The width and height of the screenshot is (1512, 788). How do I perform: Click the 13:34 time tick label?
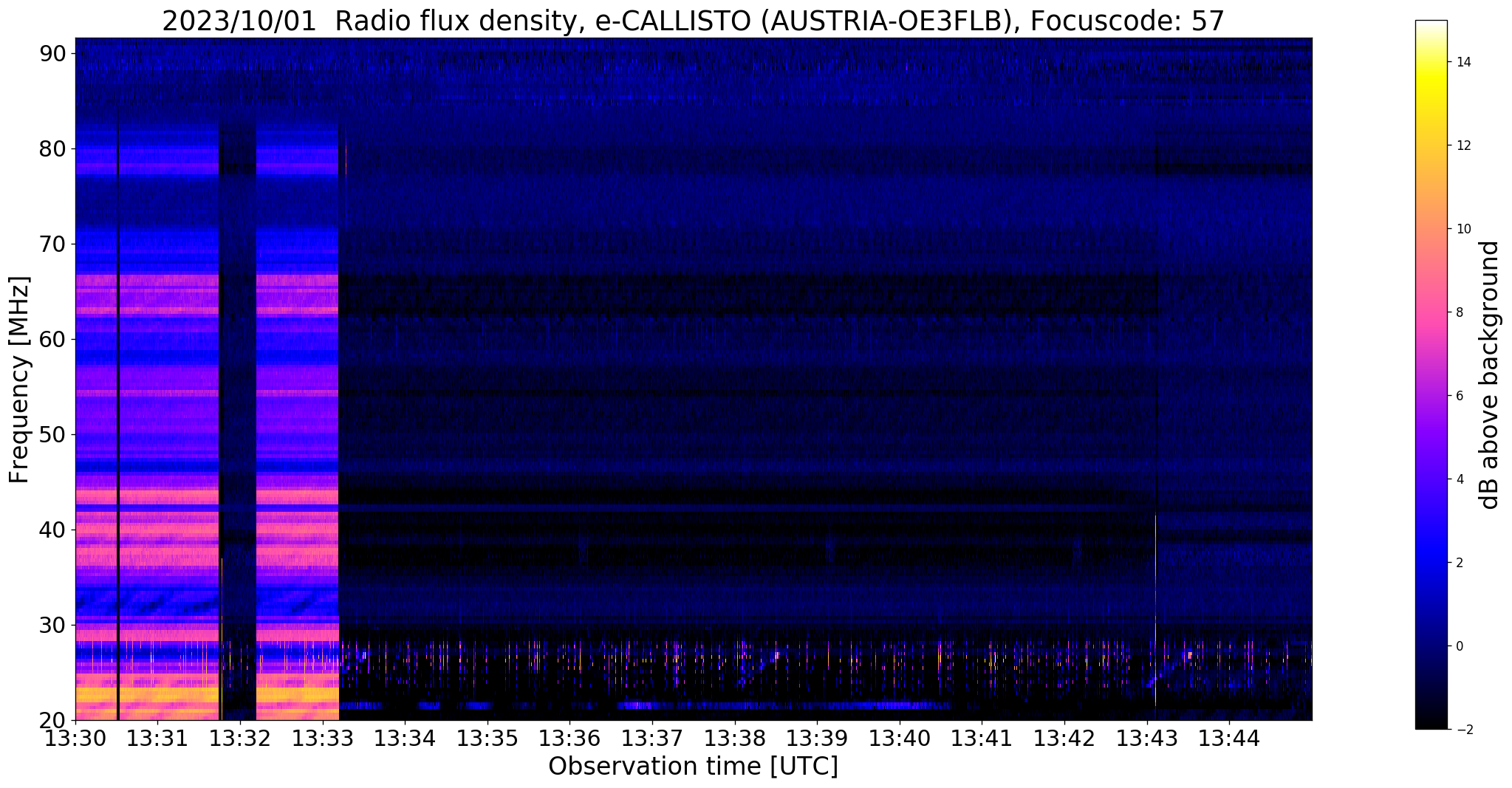tap(405, 738)
